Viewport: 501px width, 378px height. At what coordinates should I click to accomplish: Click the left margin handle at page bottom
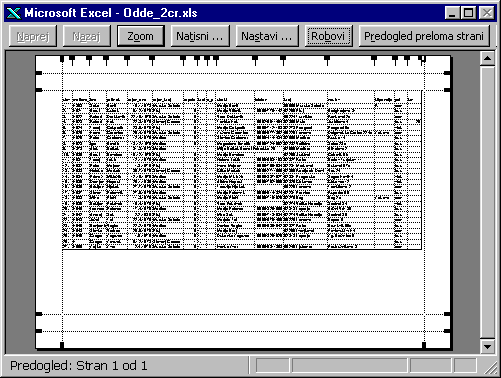[62, 345]
